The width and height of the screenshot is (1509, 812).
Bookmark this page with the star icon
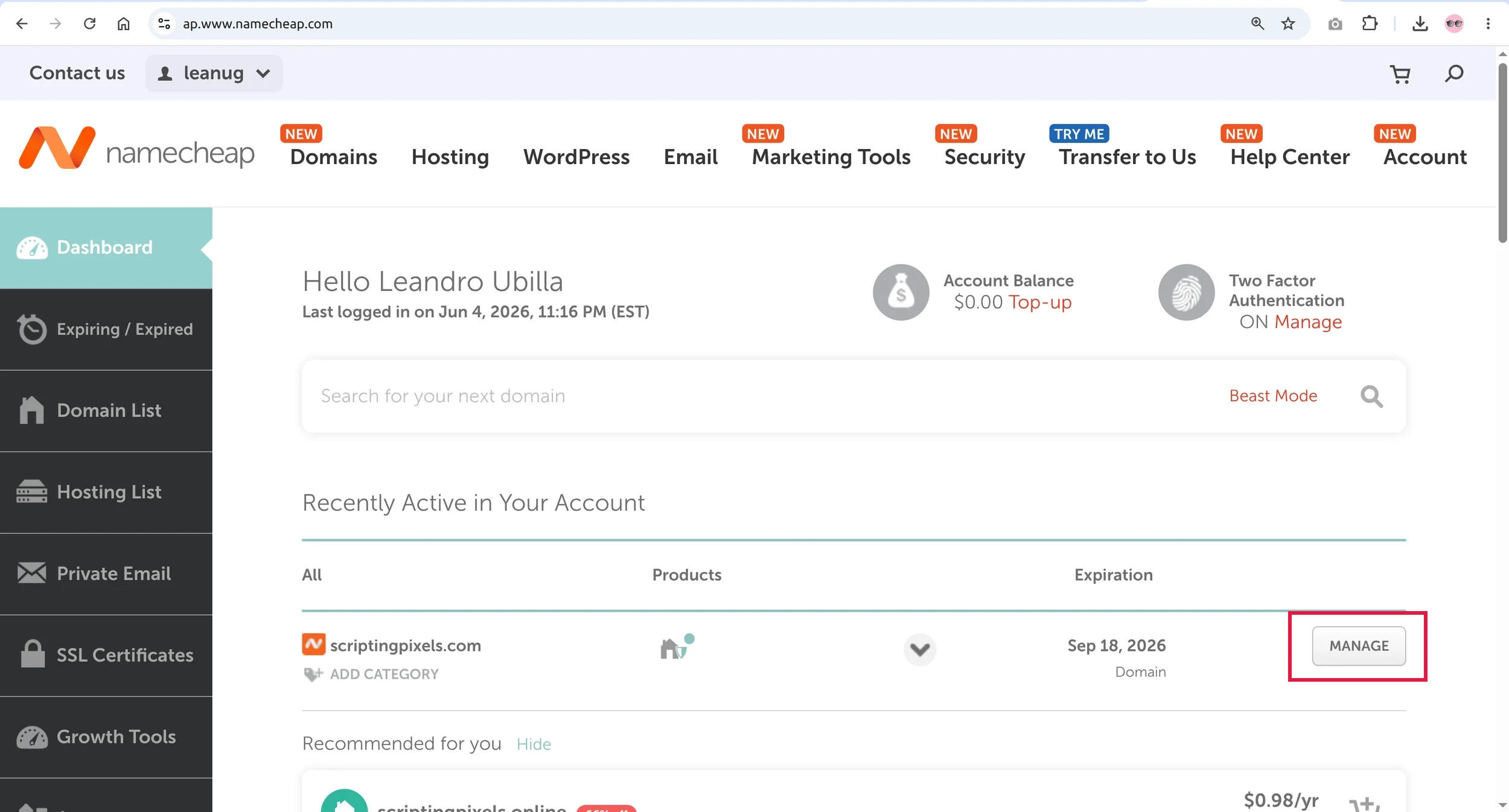click(x=1288, y=24)
